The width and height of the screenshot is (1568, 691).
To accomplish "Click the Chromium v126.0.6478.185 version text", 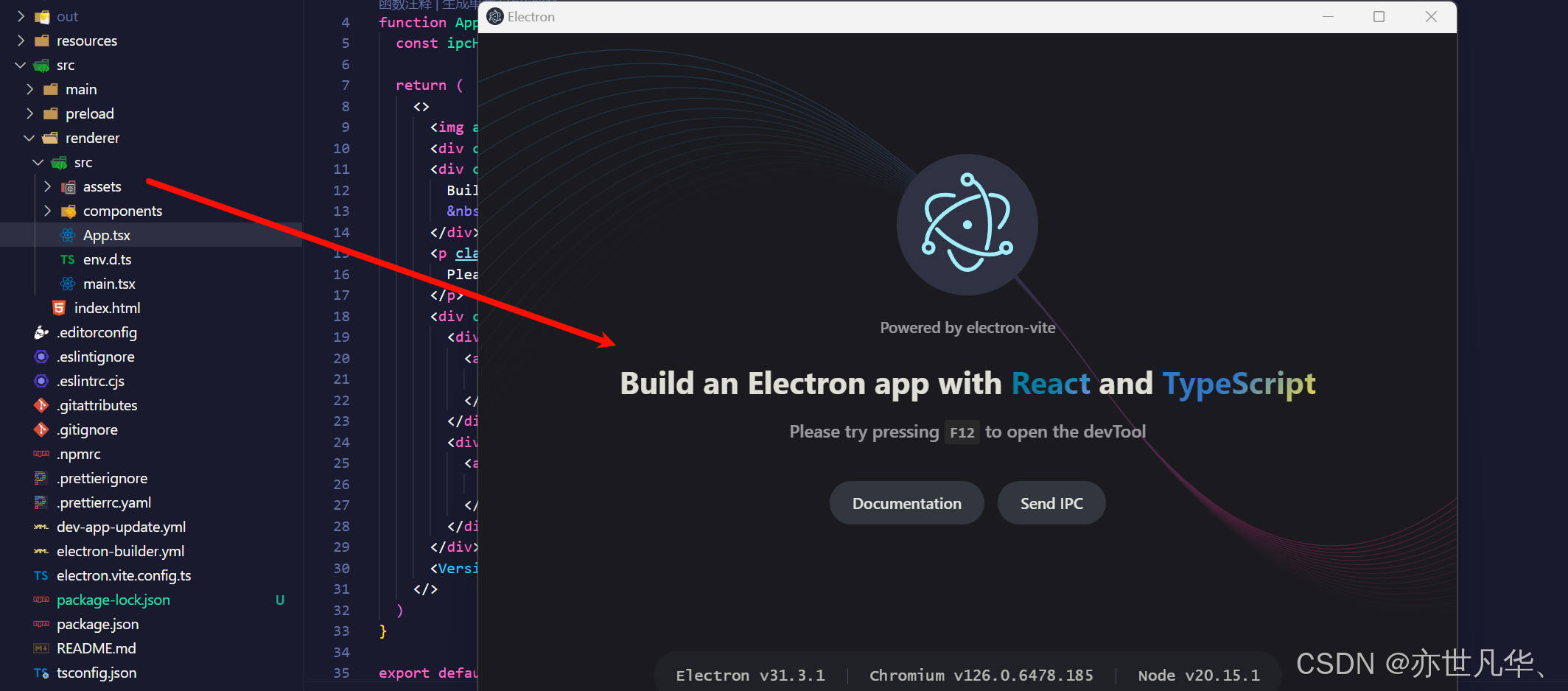I will pyautogui.click(x=981, y=676).
